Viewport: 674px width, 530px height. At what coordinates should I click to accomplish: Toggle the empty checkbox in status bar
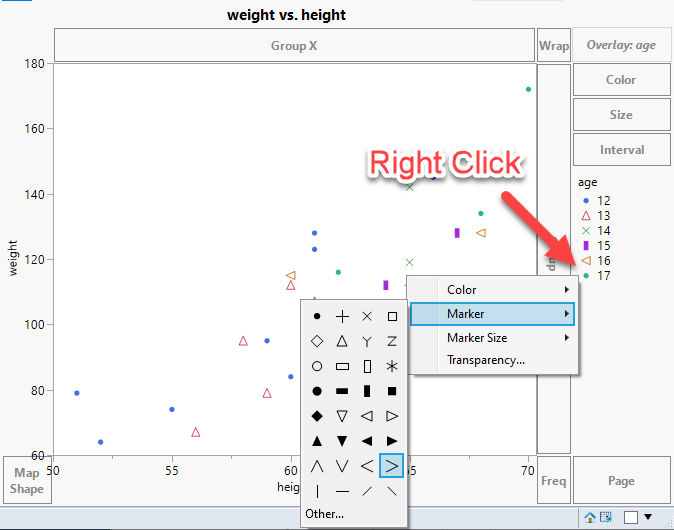click(631, 518)
